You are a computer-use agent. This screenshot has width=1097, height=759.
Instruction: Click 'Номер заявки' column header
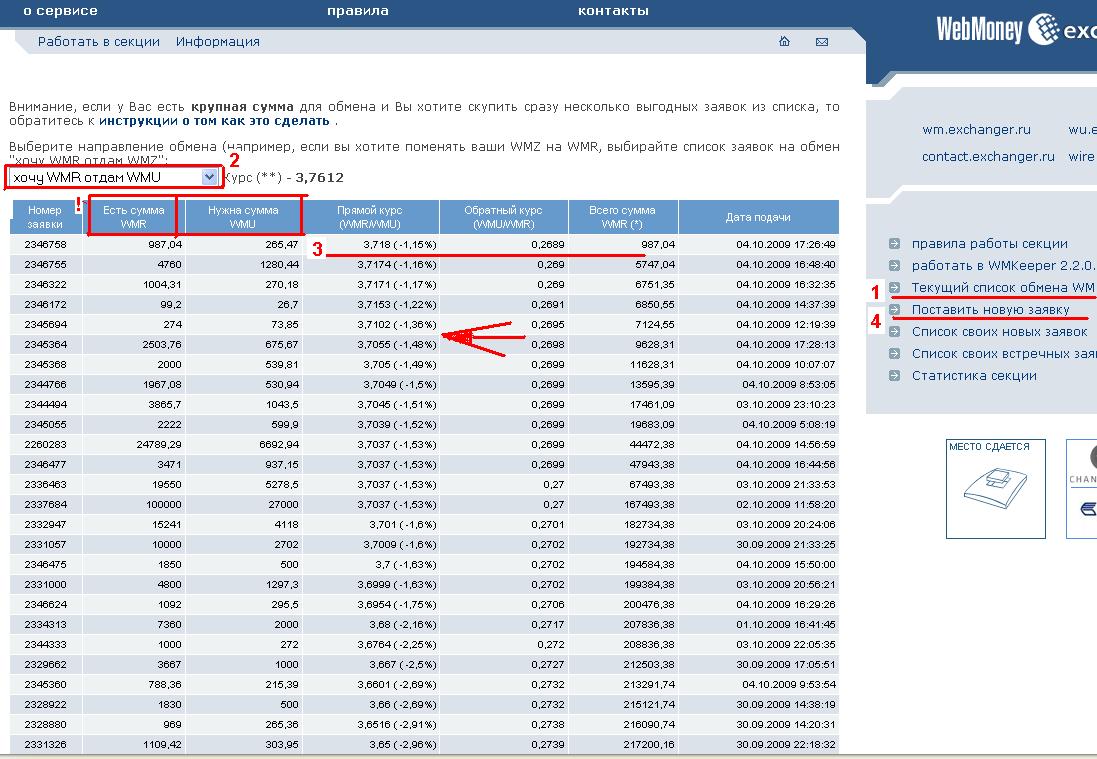pos(45,217)
